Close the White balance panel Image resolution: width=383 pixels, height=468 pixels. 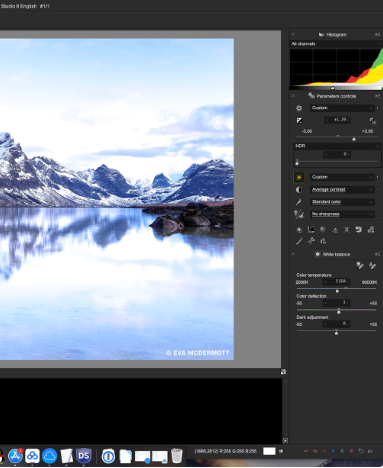(293, 254)
